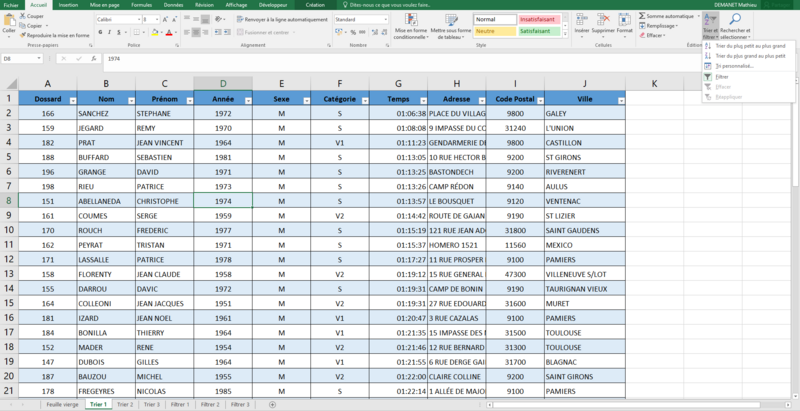800x411 pixels.
Task: Toggle right horizontal alignment
Action: (x=205, y=32)
